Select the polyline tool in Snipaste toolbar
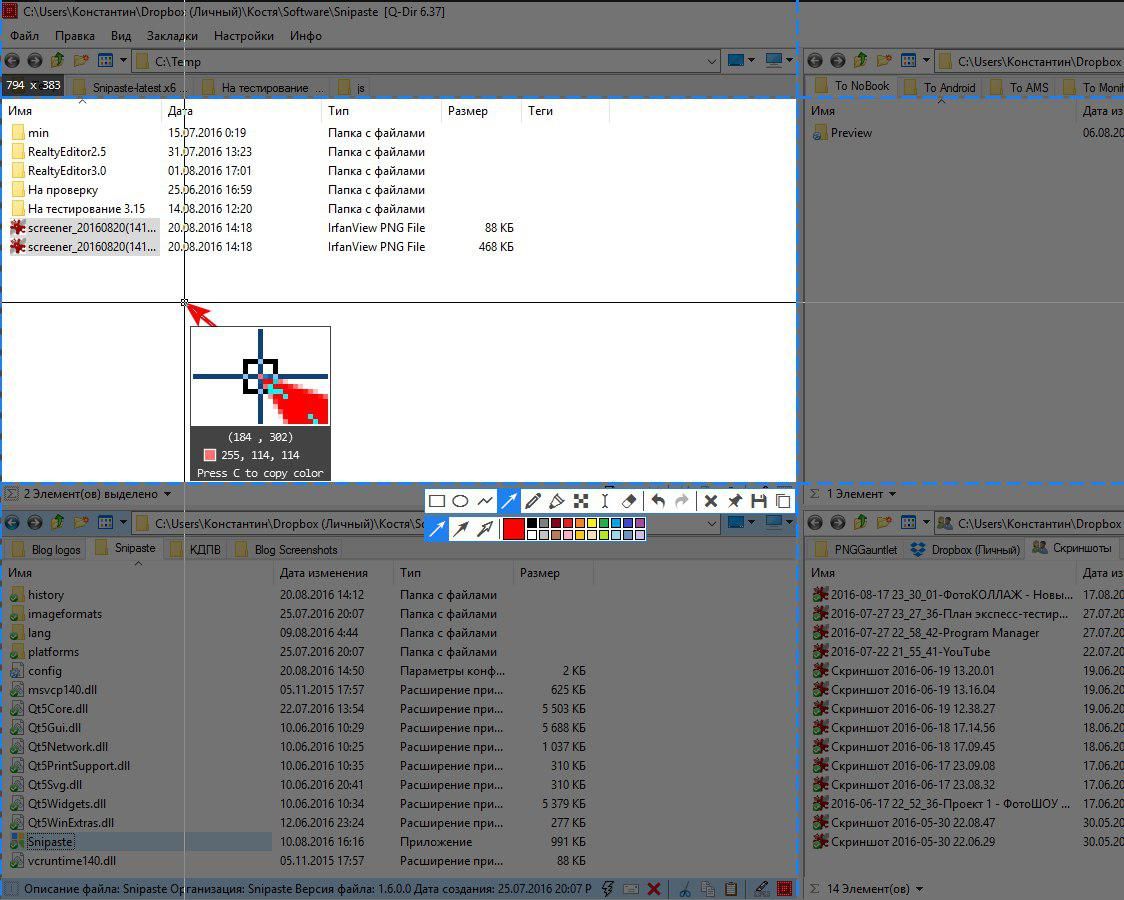Screen dimensions: 1124x900 [485, 501]
